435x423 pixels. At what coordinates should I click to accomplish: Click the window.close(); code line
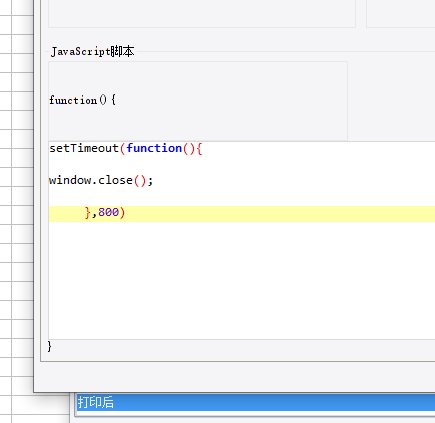(x=101, y=180)
